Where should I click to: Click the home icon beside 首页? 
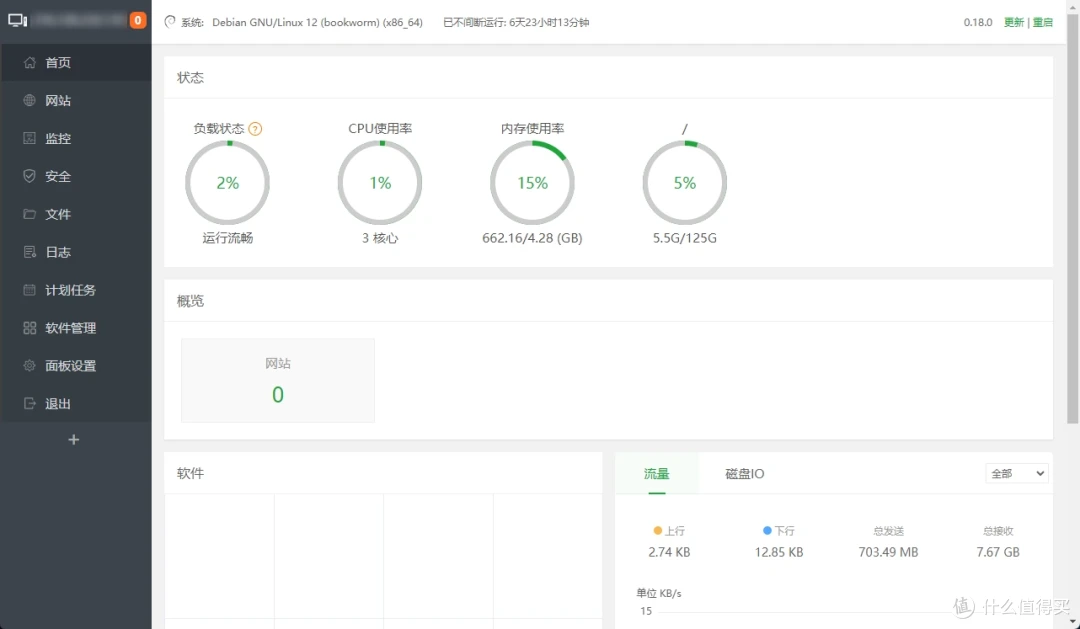click(x=29, y=63)
